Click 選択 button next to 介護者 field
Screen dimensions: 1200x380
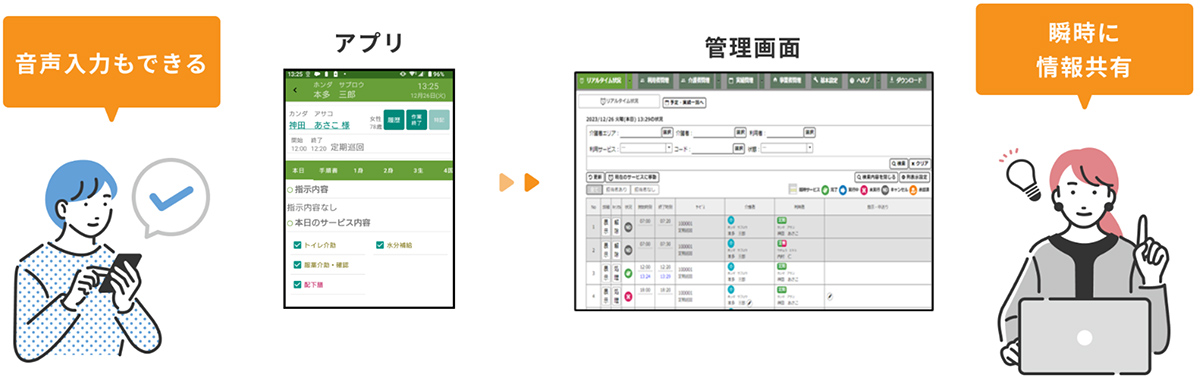coord(740,132)
